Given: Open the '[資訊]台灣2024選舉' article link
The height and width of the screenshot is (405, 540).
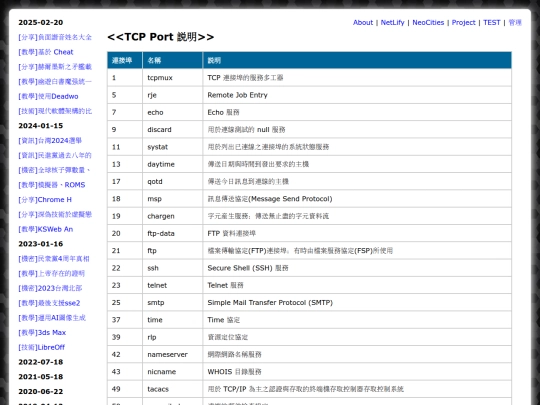Looking at the screenshot, I should [x=50, y=141].
